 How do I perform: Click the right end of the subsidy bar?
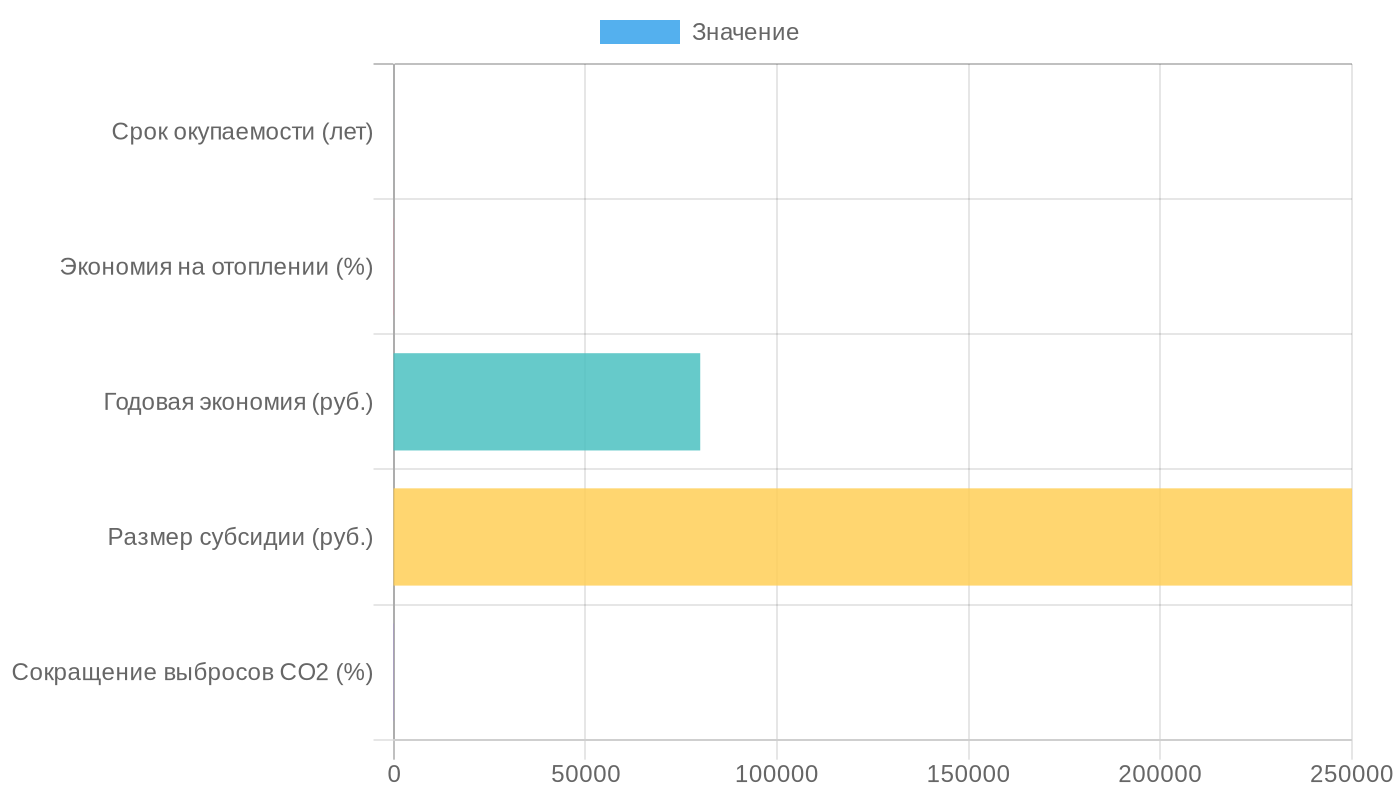click(1344, 537)
